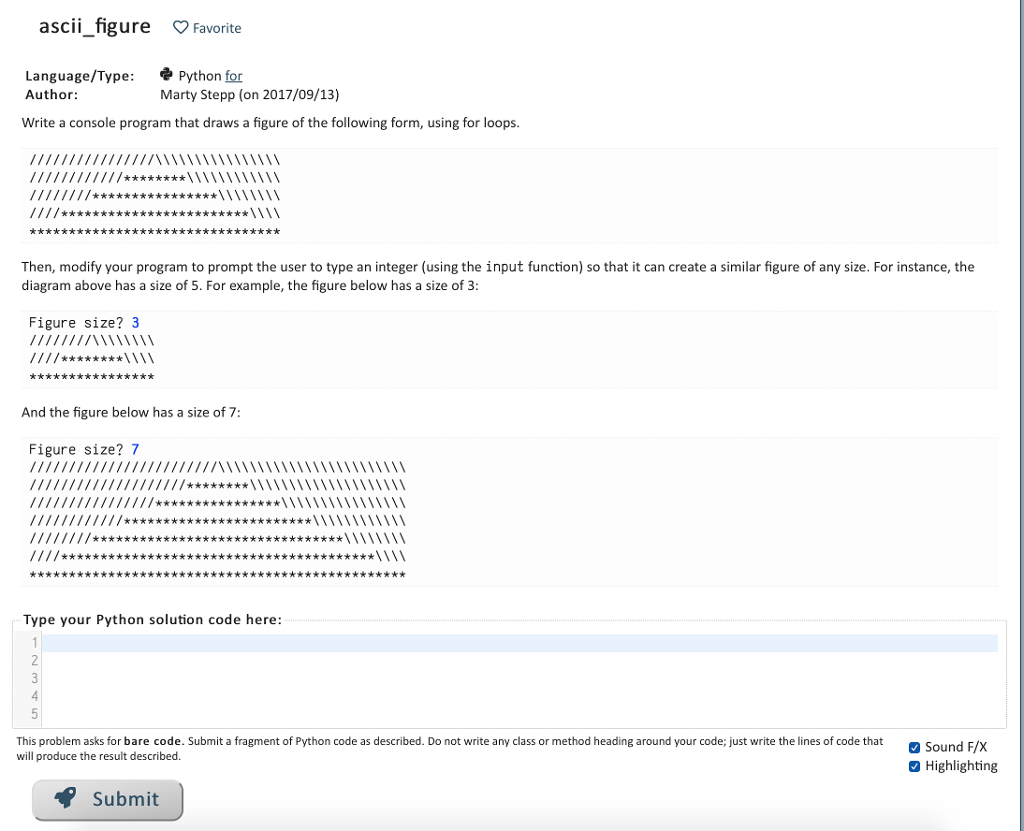Click line number 3 in the editor gutter
The width and height of the screenshot is (1024, 831).
35,678
